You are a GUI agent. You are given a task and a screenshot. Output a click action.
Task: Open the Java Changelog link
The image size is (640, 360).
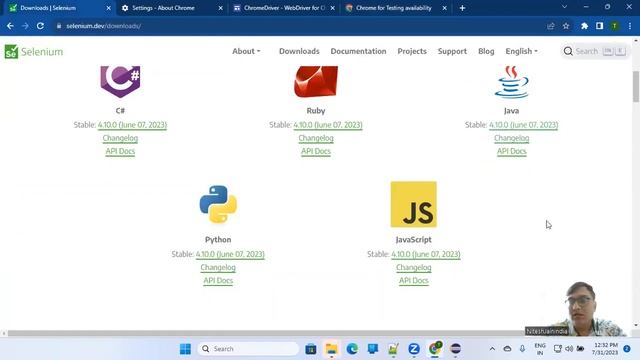[x=511, y=138]
